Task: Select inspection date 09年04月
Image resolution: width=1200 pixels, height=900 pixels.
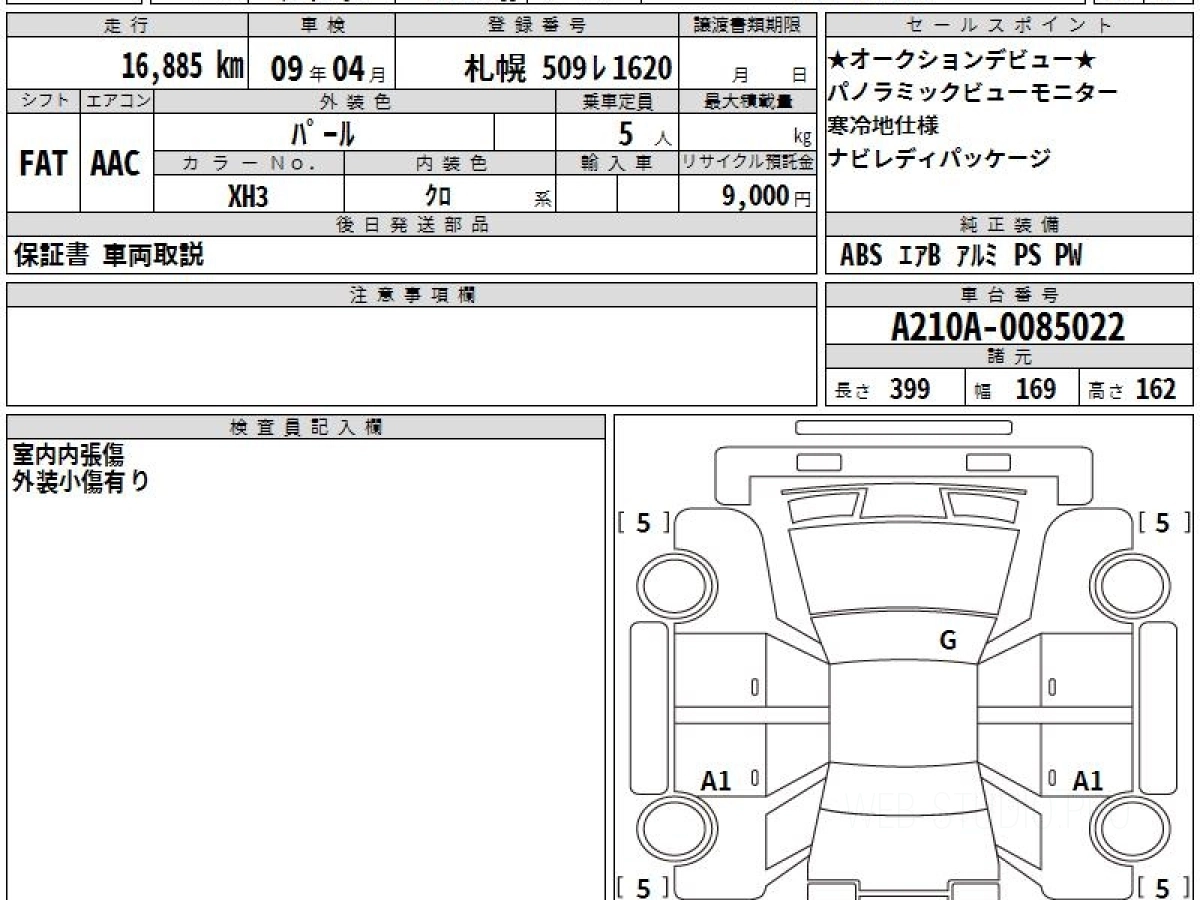Action: 327,69
